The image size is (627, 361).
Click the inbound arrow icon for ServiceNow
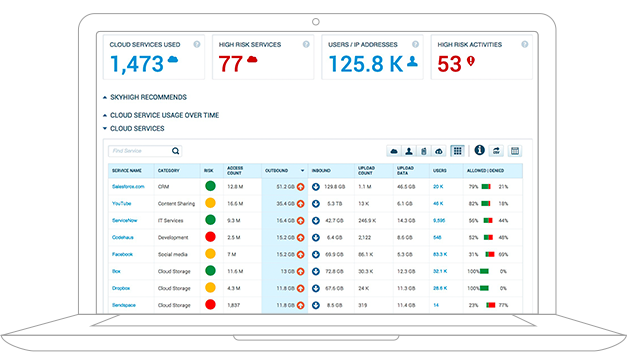click(x=316, y=220)
